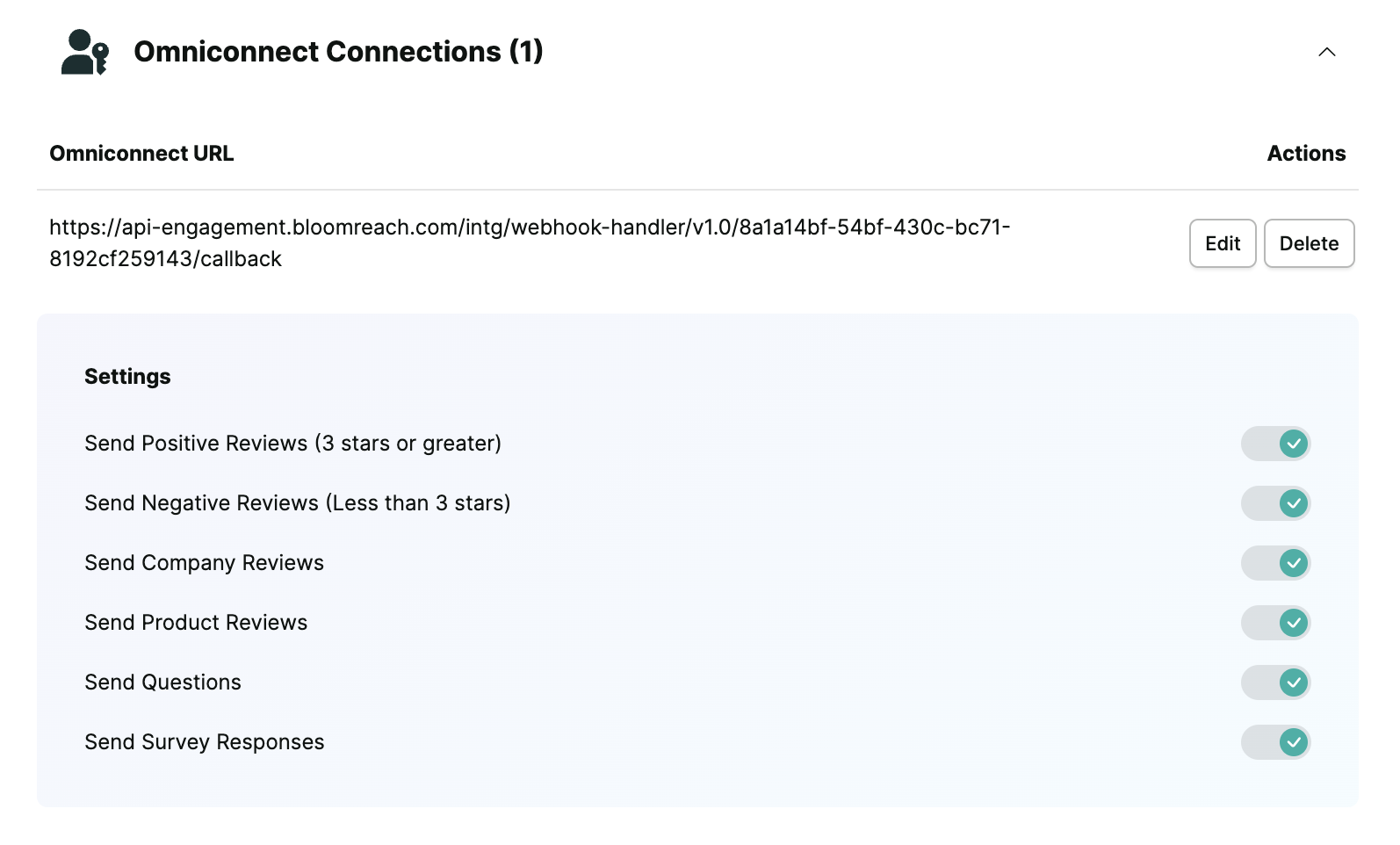Select the Omniconnect URL column header
This screenshot has width=1400, height=845.
click(x=141, y=154)
